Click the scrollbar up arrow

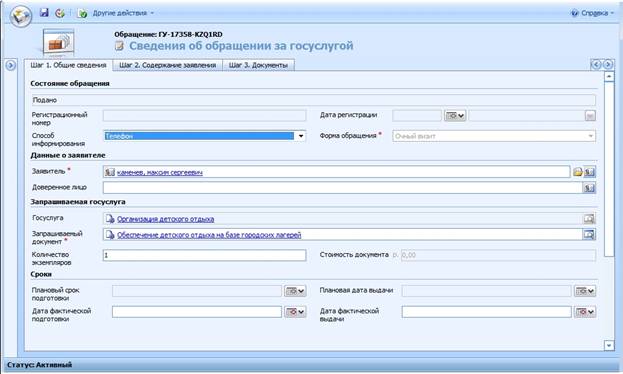(x=609, y=76)
